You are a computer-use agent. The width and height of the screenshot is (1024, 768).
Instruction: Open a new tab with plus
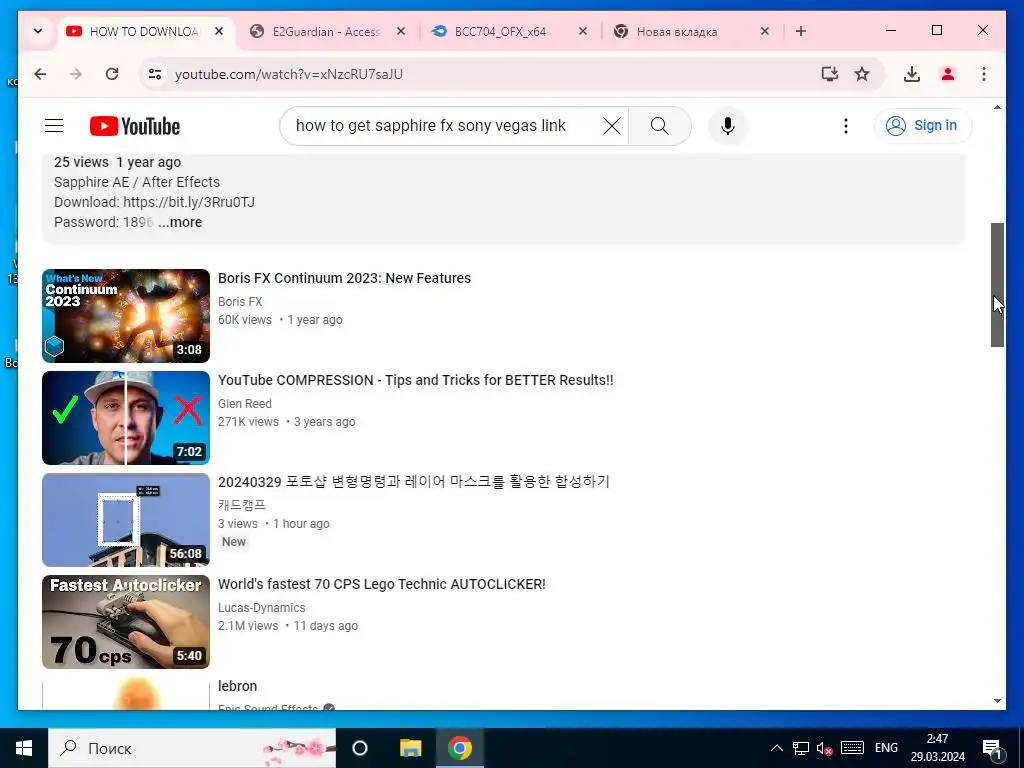[801, 31]
